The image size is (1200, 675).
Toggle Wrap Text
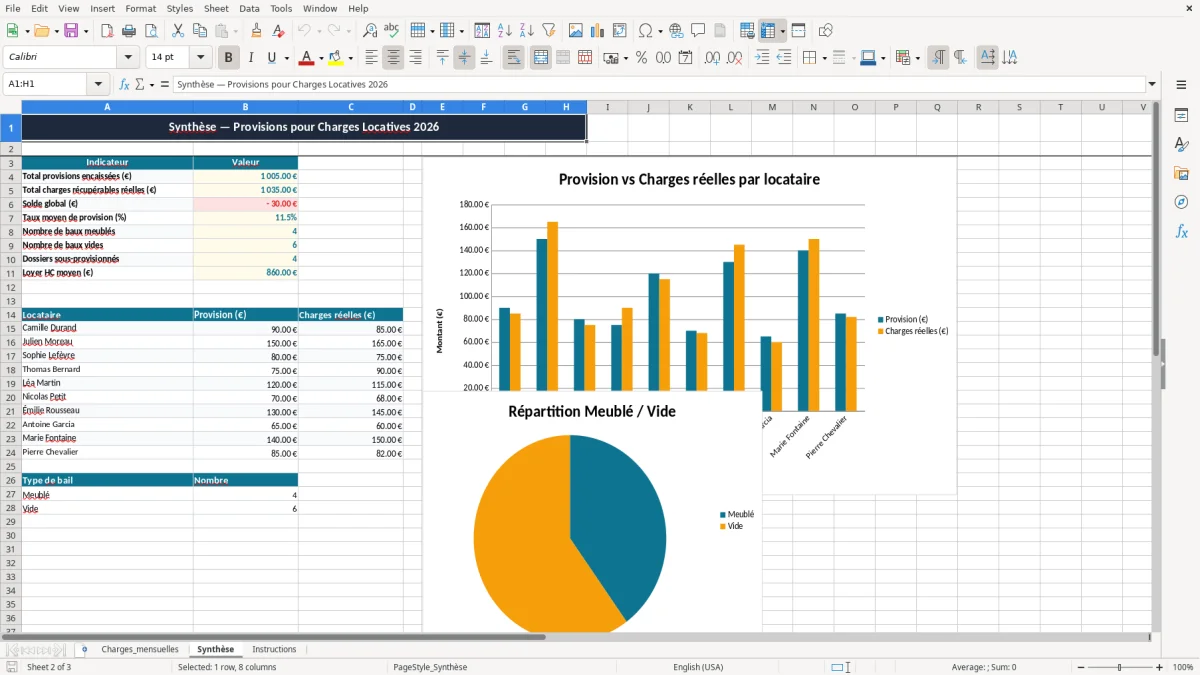pos(513,58)
